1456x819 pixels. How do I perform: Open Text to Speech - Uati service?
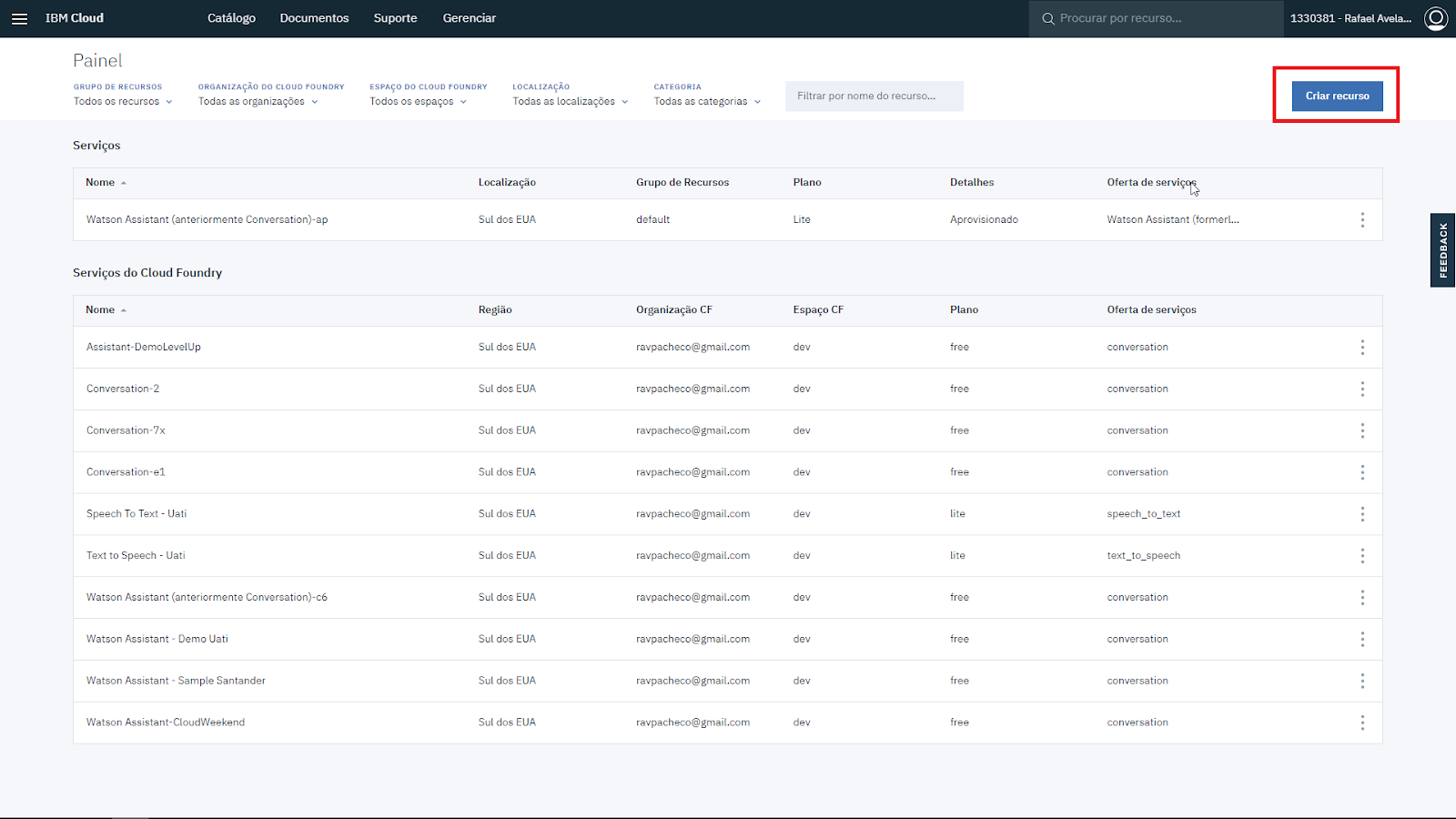(x=136, y=555)
